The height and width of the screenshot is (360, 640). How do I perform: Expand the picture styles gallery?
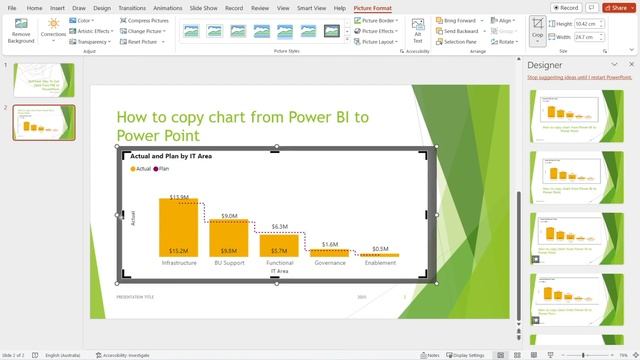pyautogui.click(x=347, y=40)
